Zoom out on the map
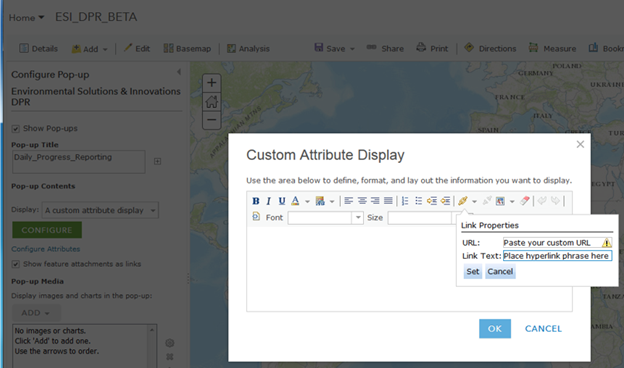The image size is (624, 368). point(212,120)
